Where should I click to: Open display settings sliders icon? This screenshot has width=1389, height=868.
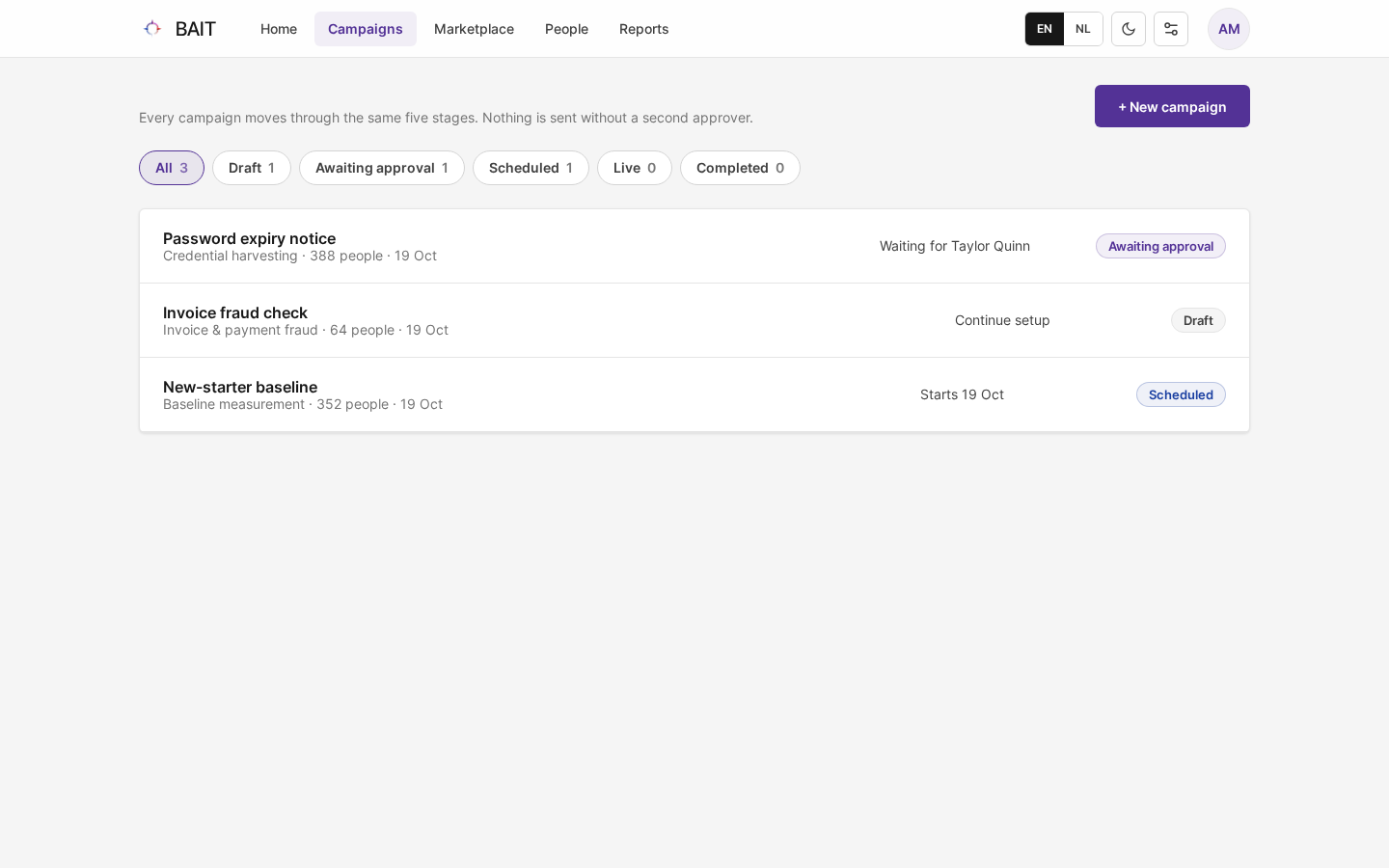coord(1171,29)
